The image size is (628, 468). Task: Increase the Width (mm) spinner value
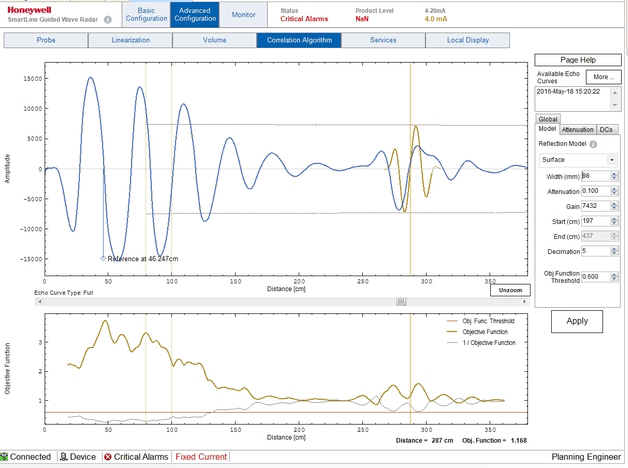tap(613, 173)
